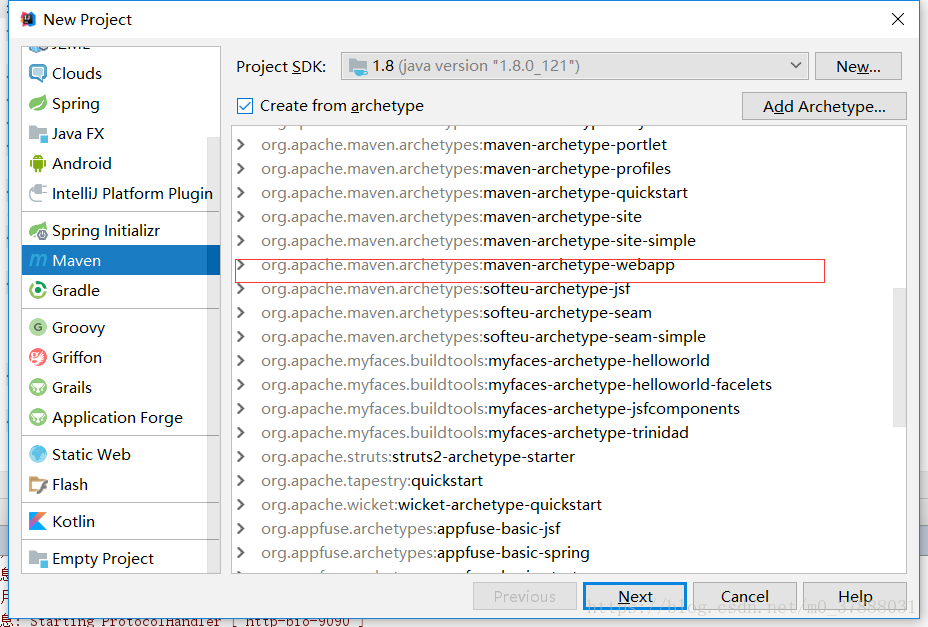The width and height of the screenshot is (928, 627).
Task: Click the New... SDK button
Action: 858,66
